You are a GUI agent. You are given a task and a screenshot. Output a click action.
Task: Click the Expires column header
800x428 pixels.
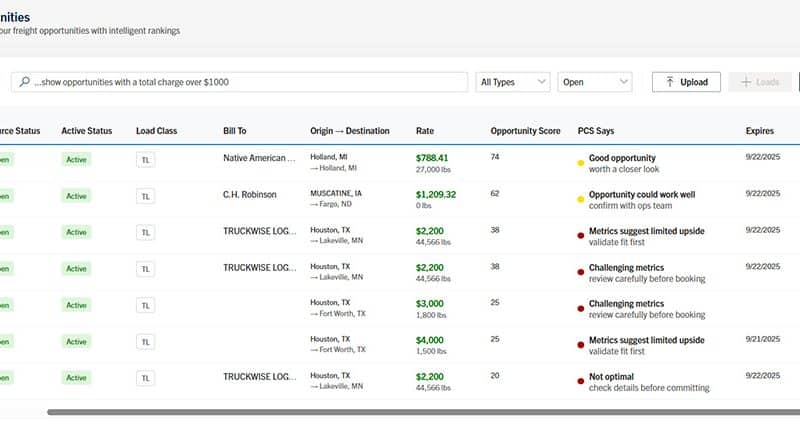pyautogui.click(x=759, y=131)
